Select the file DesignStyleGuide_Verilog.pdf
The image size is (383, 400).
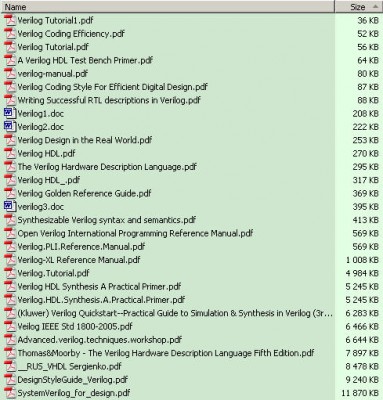click(73, 380)
